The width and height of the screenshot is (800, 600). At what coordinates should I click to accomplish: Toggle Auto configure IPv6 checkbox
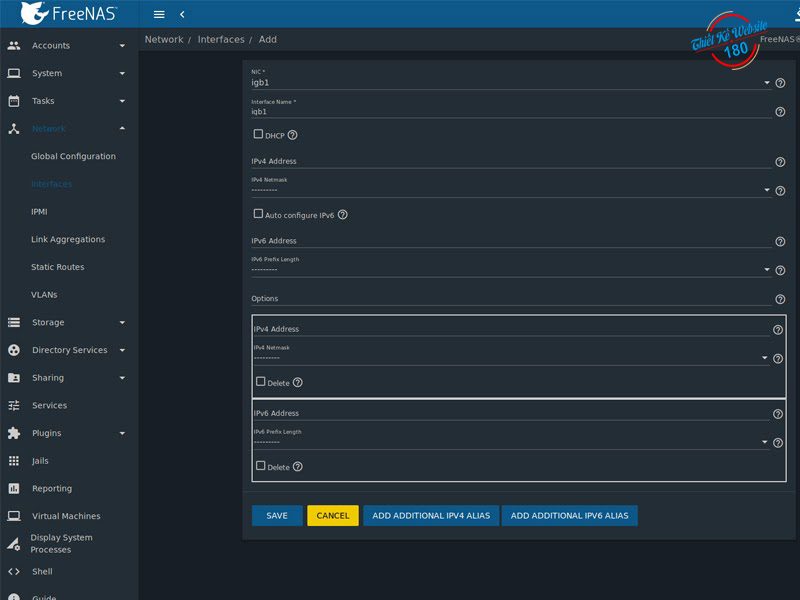pos(259,214)
